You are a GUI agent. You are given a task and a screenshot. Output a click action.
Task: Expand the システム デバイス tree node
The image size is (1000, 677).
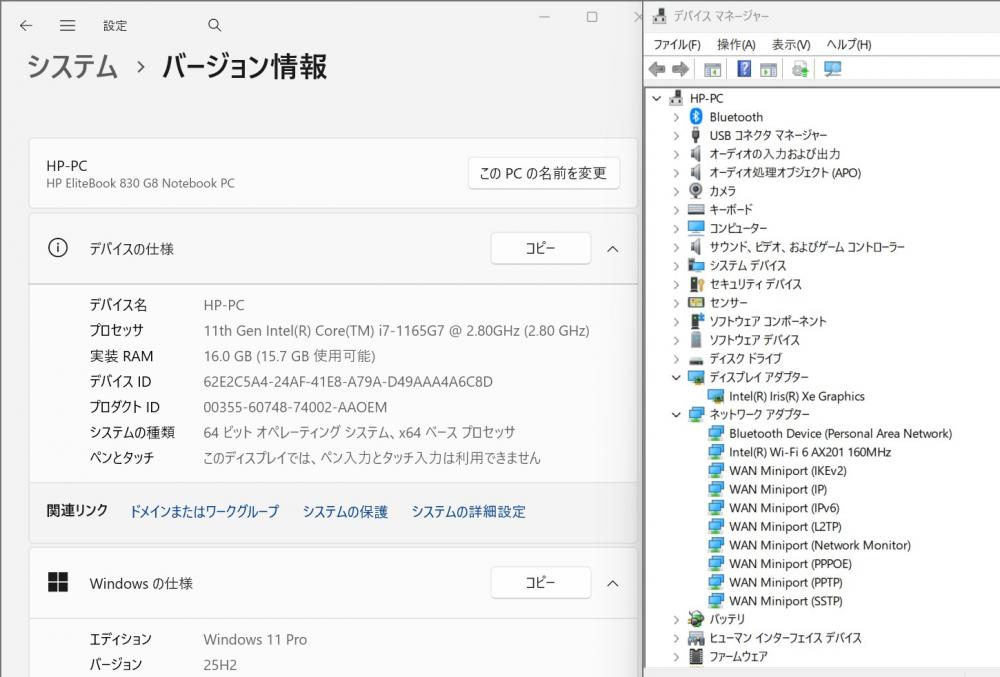[676, 265]
